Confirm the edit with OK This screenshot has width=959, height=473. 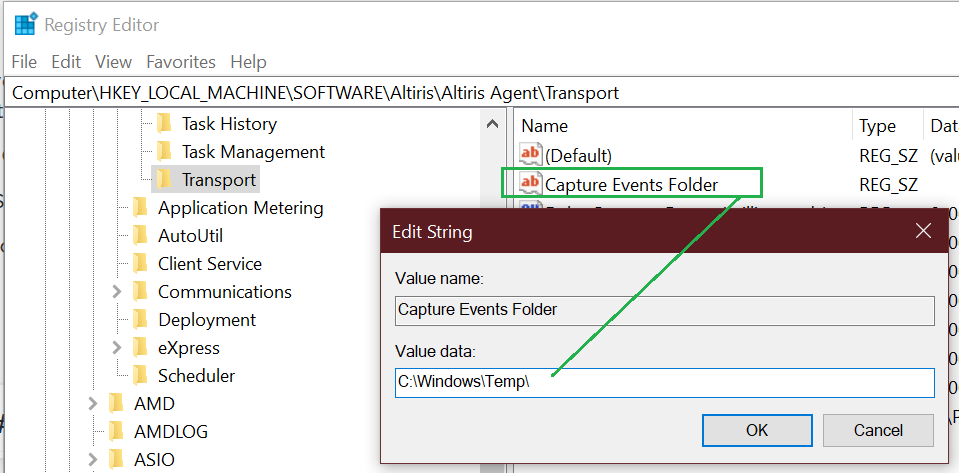pyautogui.click(x=757, y=430)
